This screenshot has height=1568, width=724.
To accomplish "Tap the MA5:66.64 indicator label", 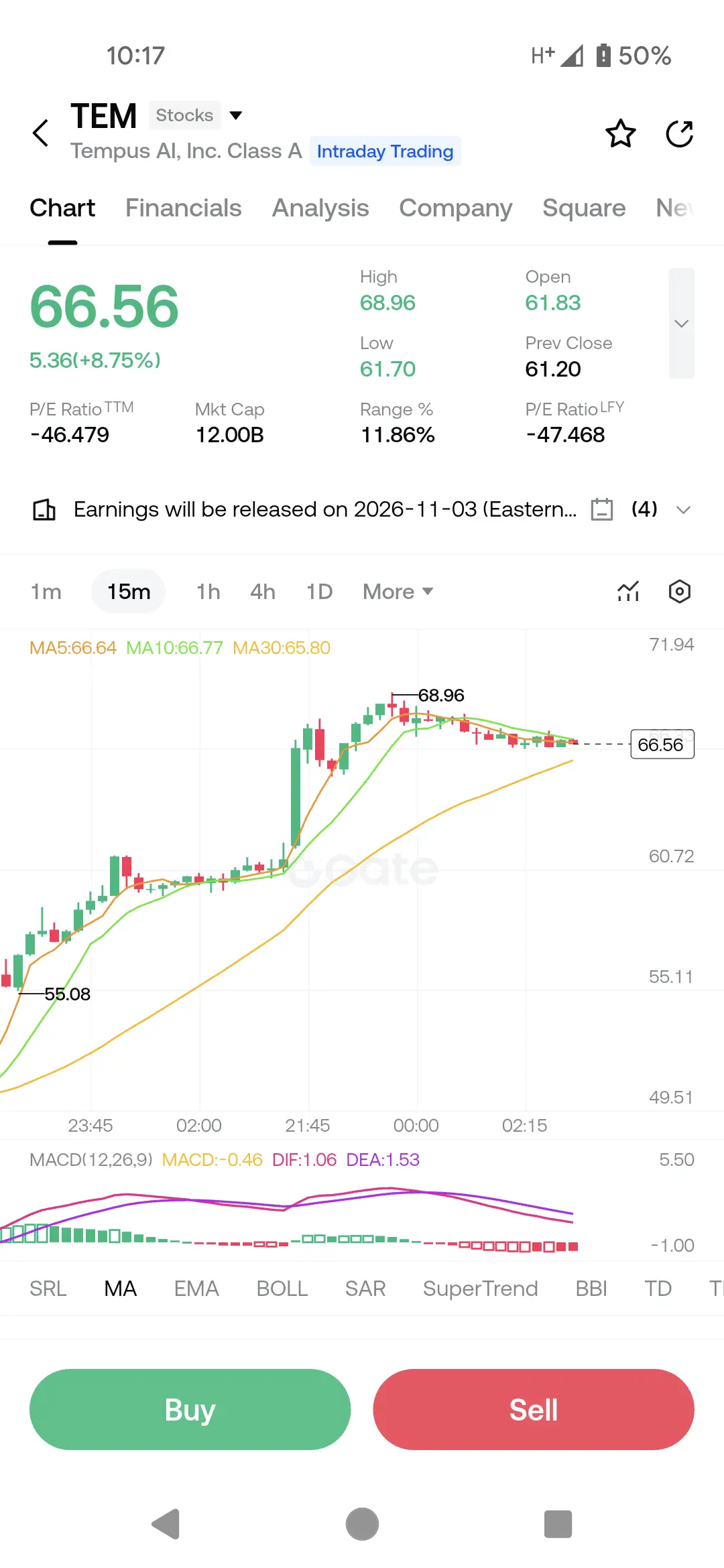I will pos(73,648).
